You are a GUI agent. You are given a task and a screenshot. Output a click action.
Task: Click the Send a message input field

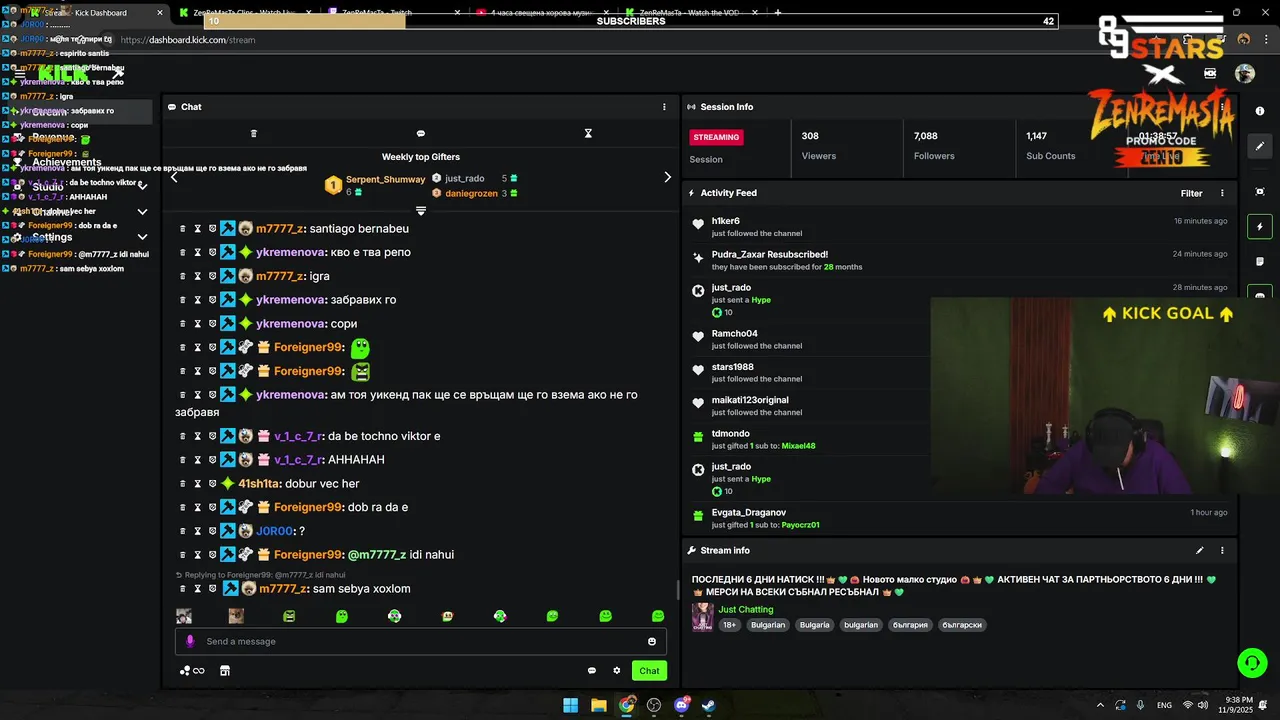coord(420,642)
